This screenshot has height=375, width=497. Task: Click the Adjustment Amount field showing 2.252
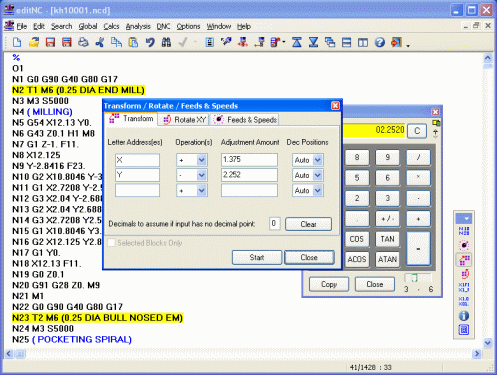tap(249, 175)
